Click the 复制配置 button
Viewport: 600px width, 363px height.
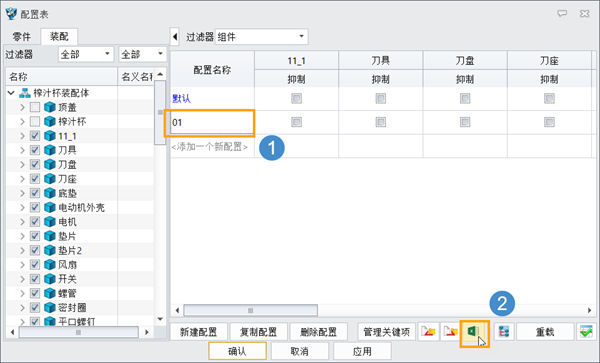point(258,332)
